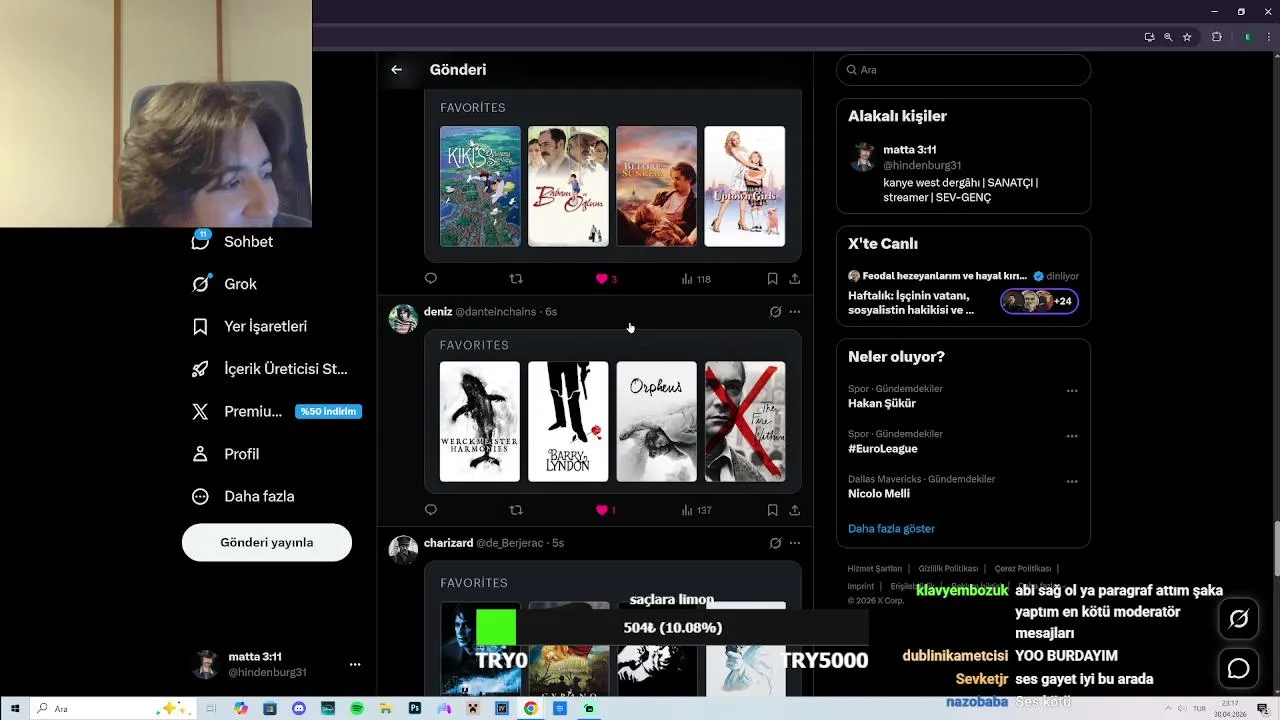Image resolution: width=1280 pixels, height=720 pixels.
Task: Open Spotify from the taskbar
Action: tap(357, 708)
